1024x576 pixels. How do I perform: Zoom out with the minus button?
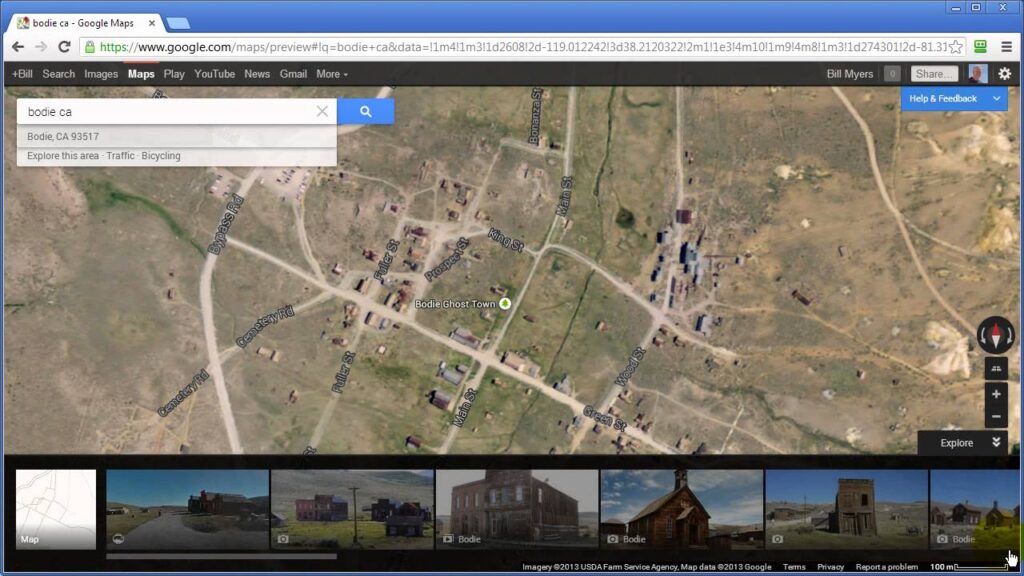996,417
